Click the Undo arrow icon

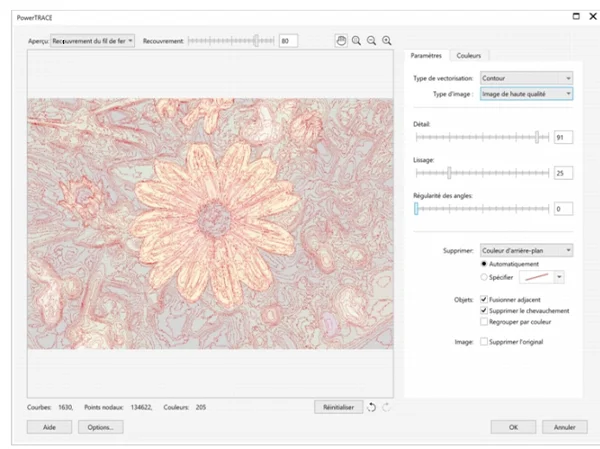[x=371, y=407]
